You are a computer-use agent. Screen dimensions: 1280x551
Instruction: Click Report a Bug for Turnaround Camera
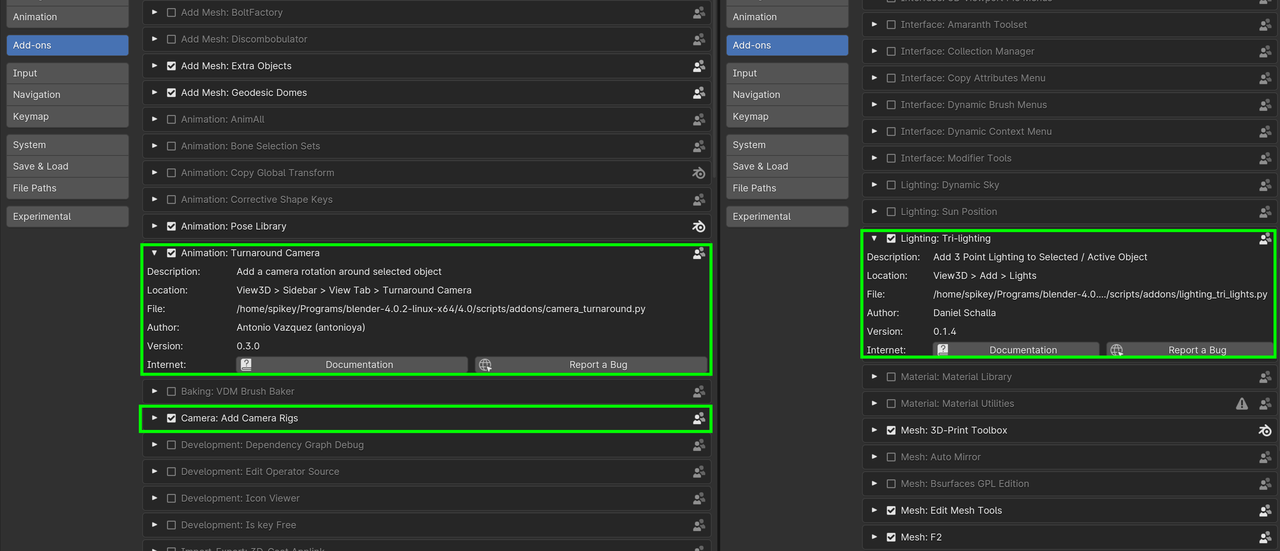(x=591, y=365)
